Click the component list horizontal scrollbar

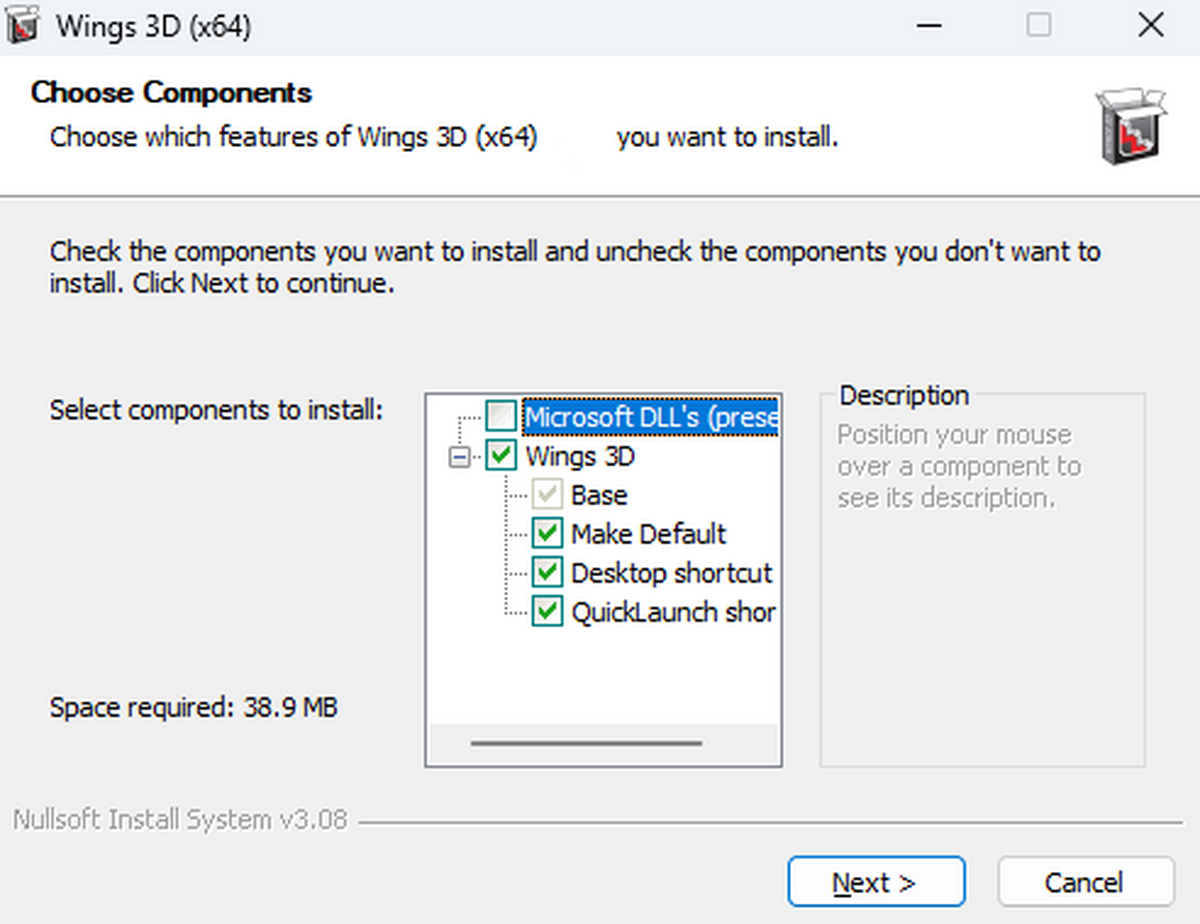[x=586, y=743]
